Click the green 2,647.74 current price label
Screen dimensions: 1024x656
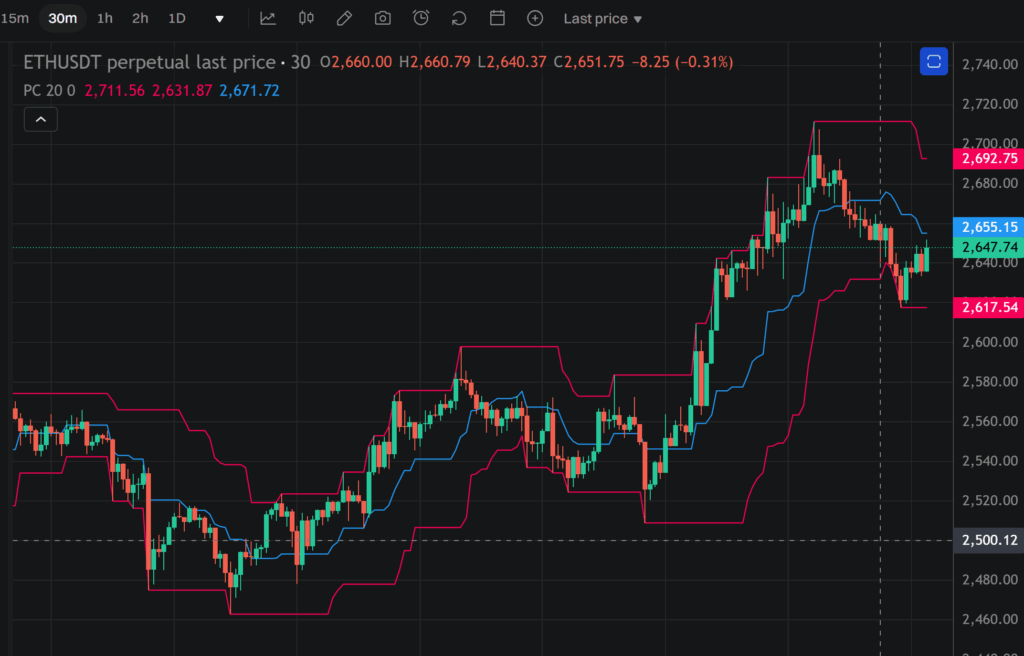coord(988,247)
